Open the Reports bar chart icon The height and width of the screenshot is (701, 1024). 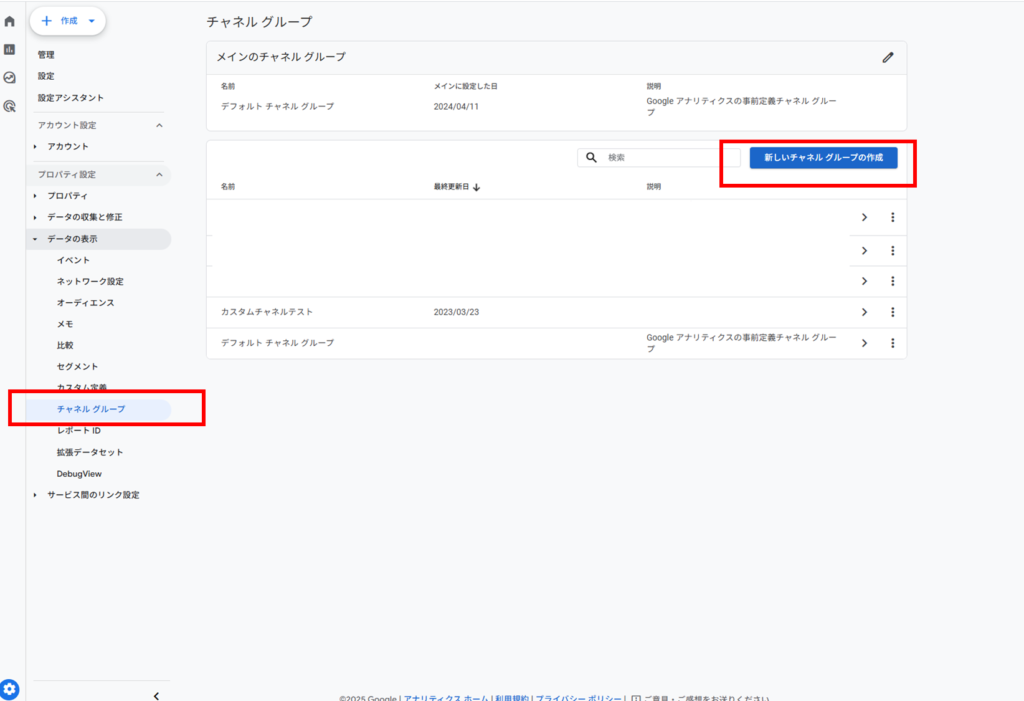(10, 49)
